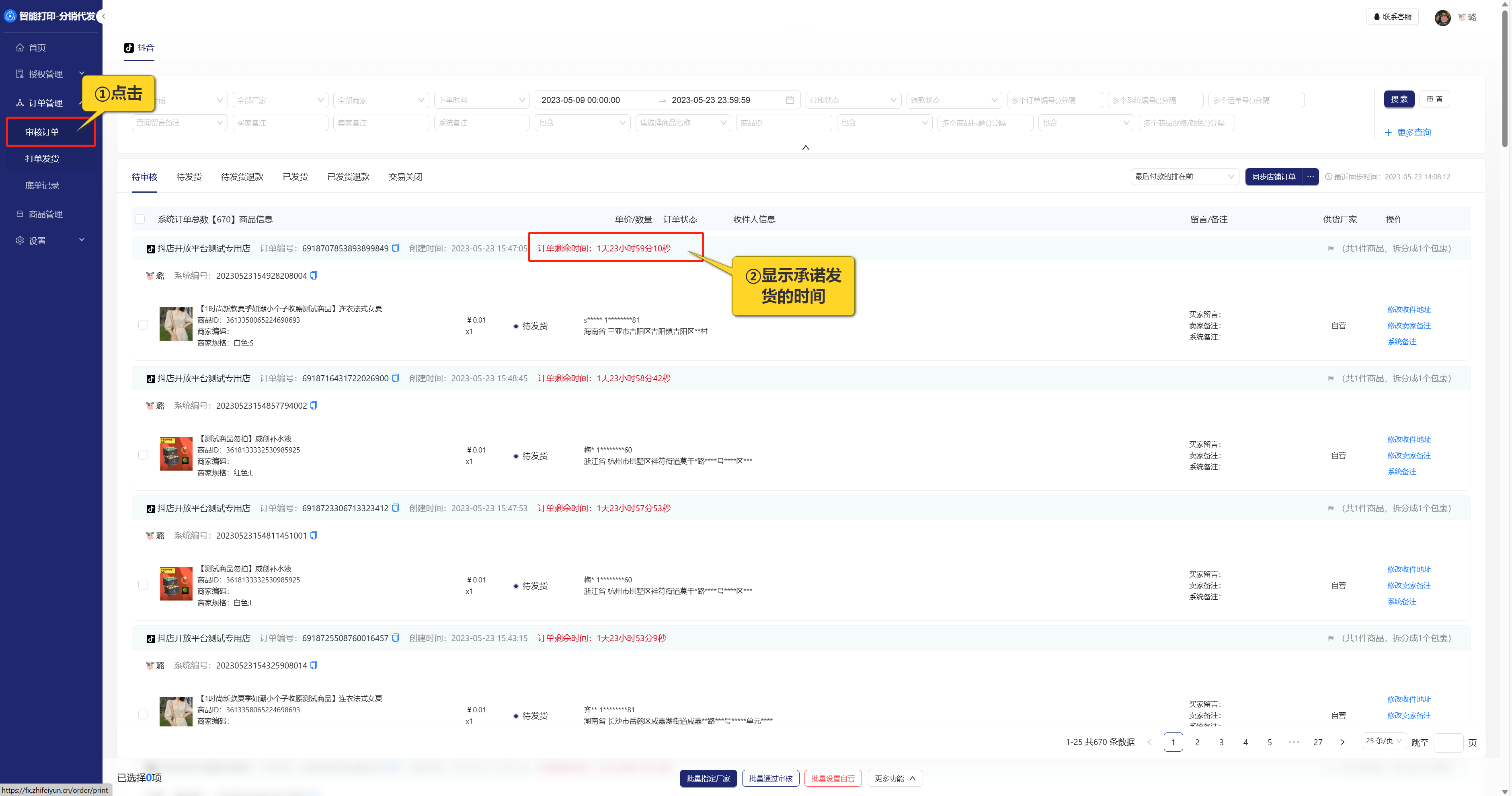Open the 最后付款的排在前 sort dropdown

[1184, 177]
